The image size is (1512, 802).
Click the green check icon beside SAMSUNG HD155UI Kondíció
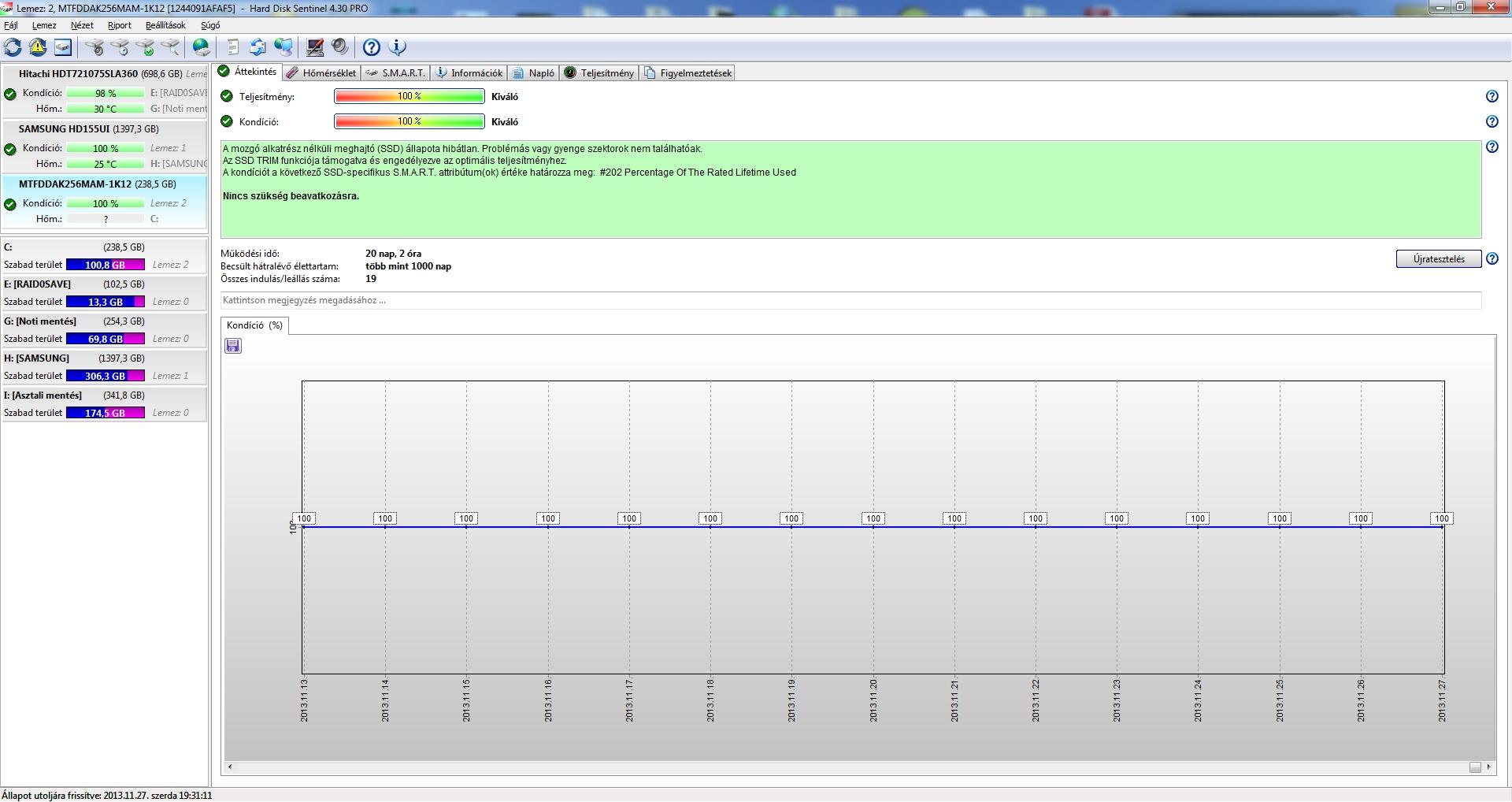(x=10, y=149)
